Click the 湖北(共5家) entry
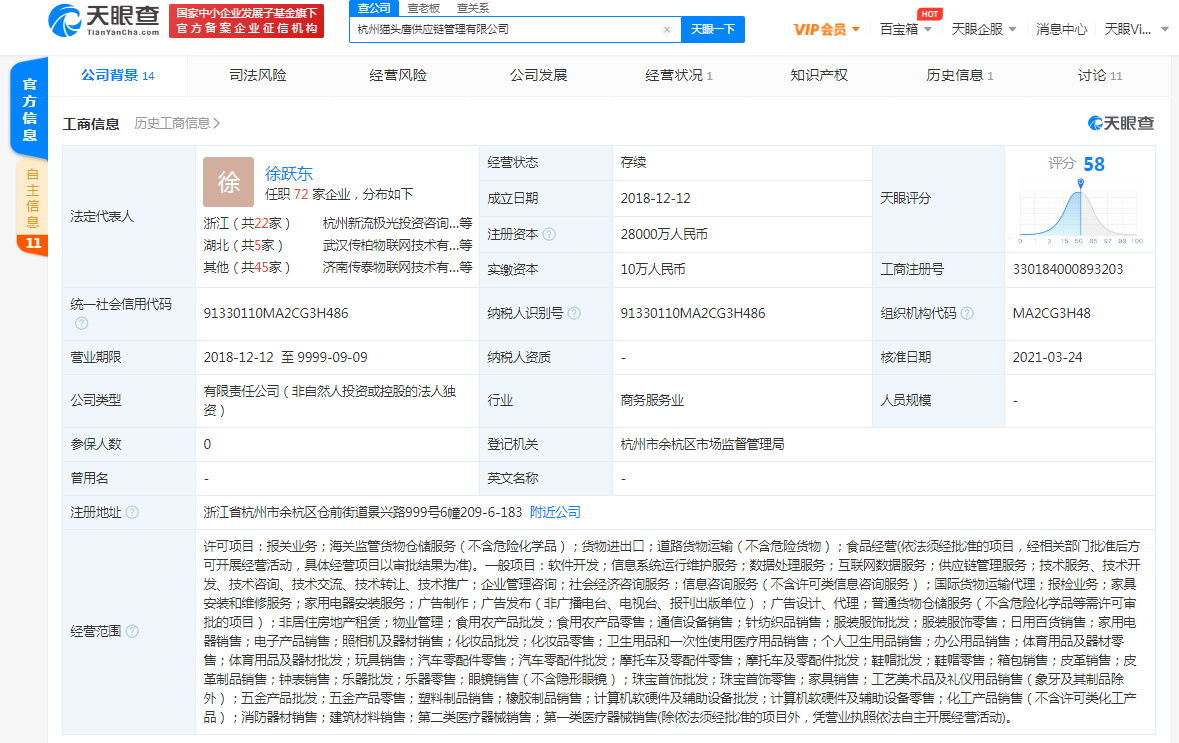This screenshot has height=743, width=1179. click(244, 245)
